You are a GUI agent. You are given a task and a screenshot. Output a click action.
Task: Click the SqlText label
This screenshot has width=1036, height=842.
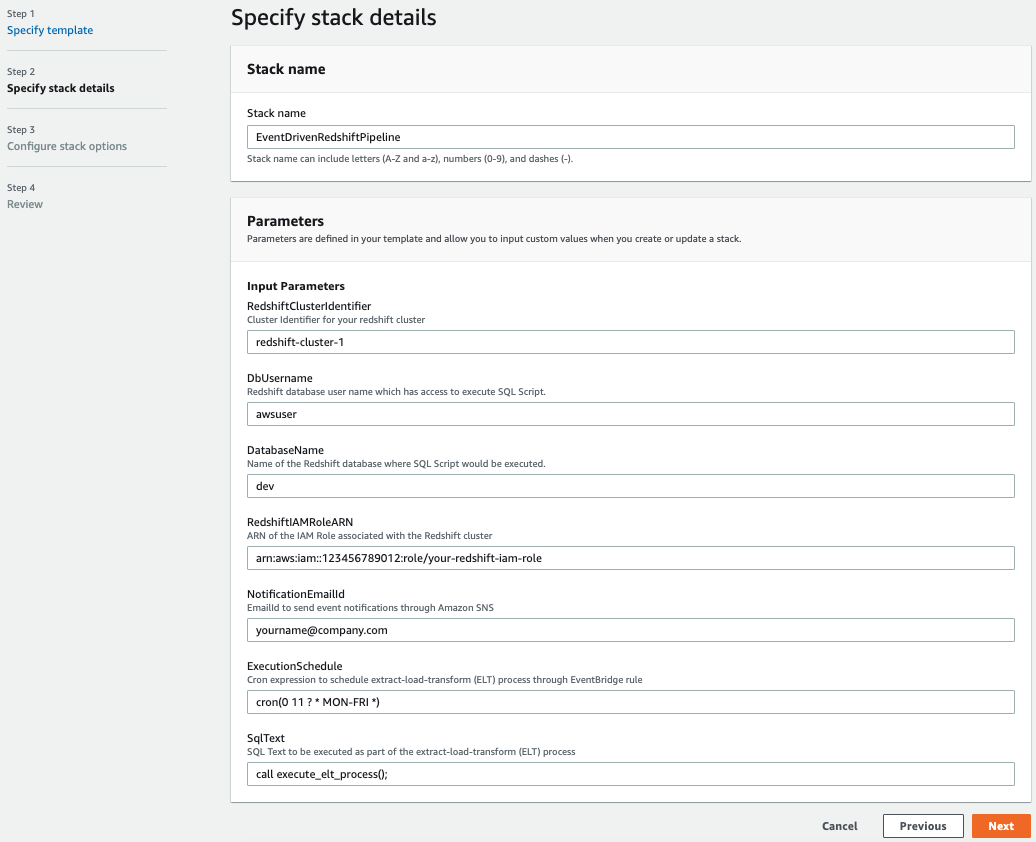[x=266, y=738]
